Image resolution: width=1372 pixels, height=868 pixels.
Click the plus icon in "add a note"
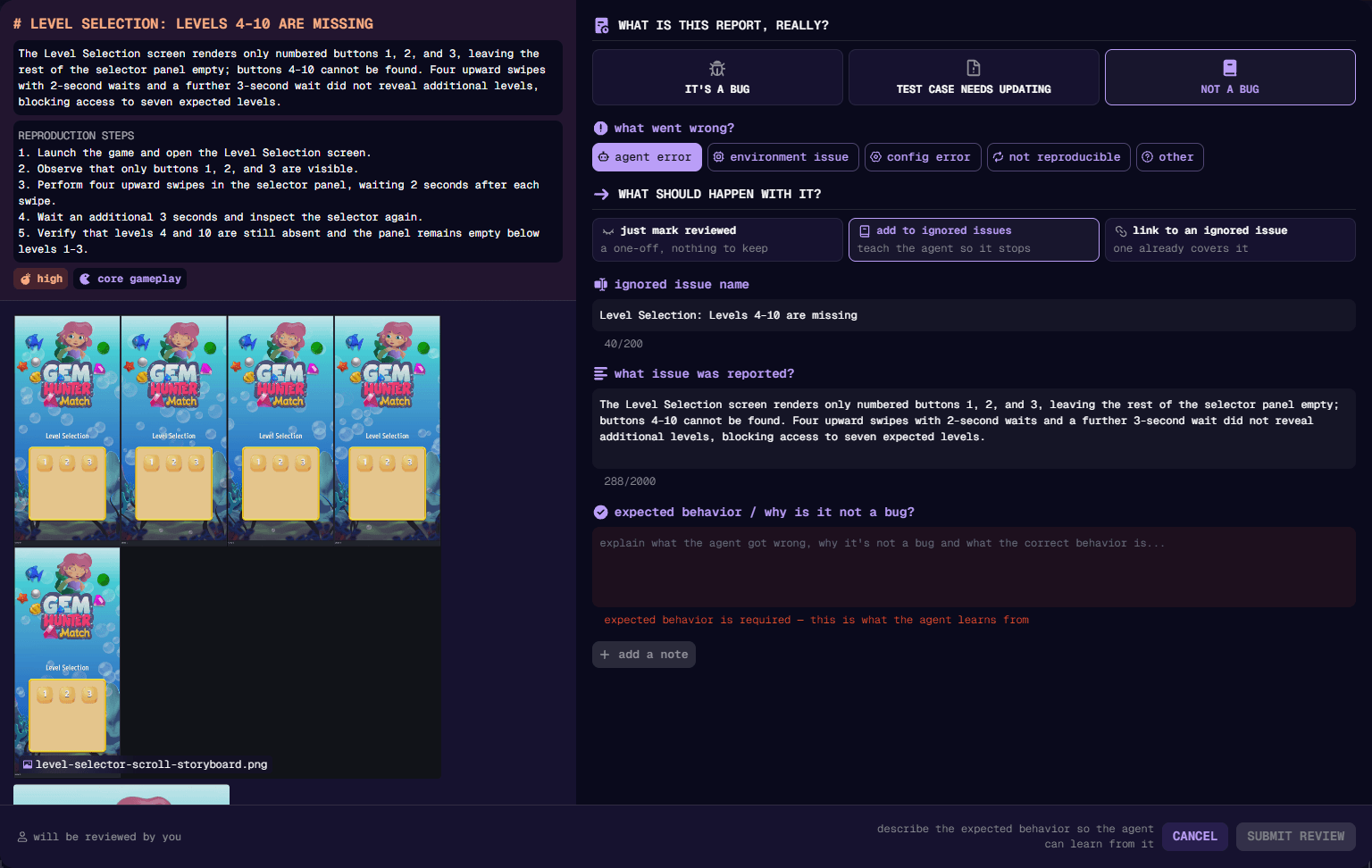tap(605, 655)
